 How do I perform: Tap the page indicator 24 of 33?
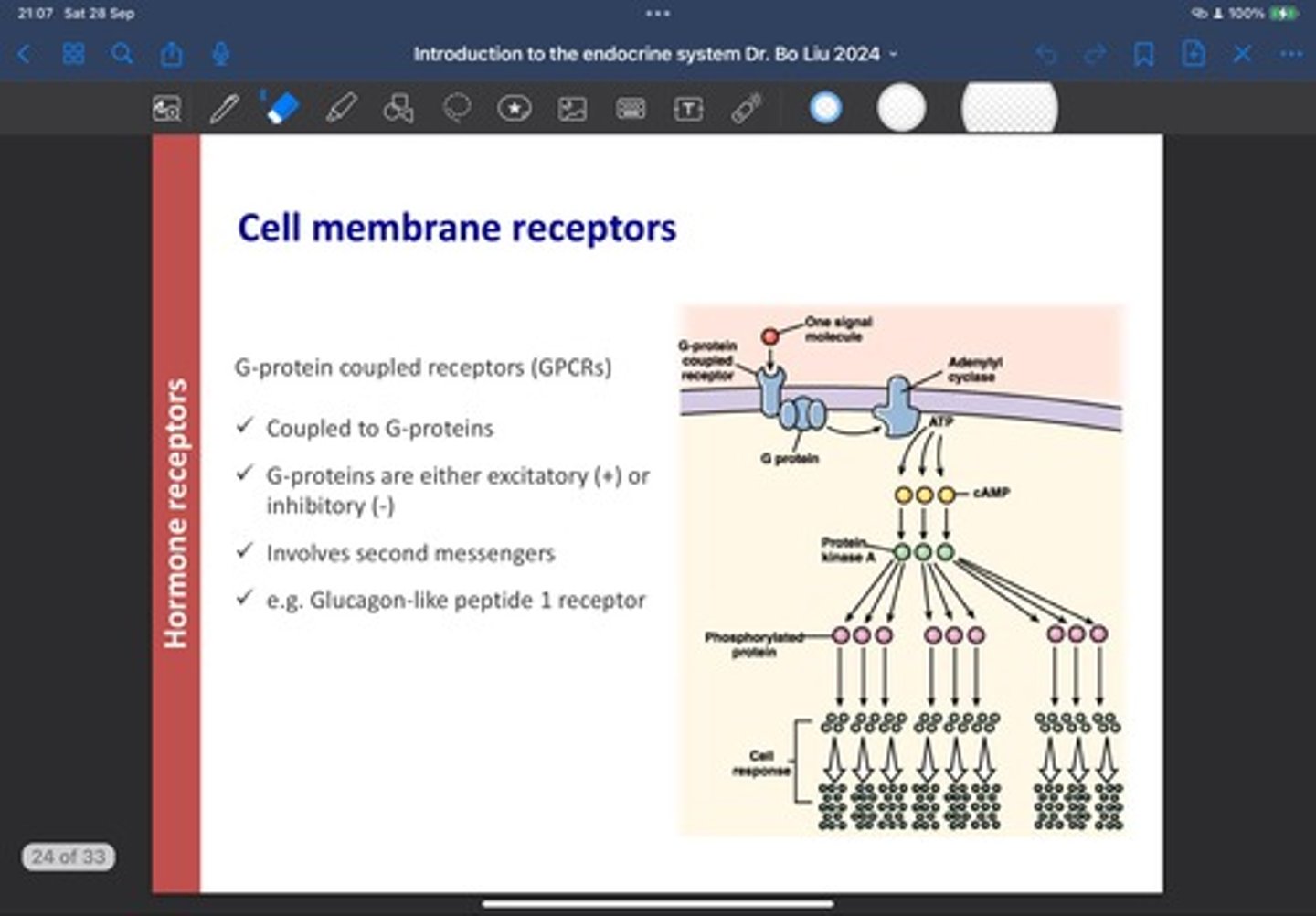point(69,857)
